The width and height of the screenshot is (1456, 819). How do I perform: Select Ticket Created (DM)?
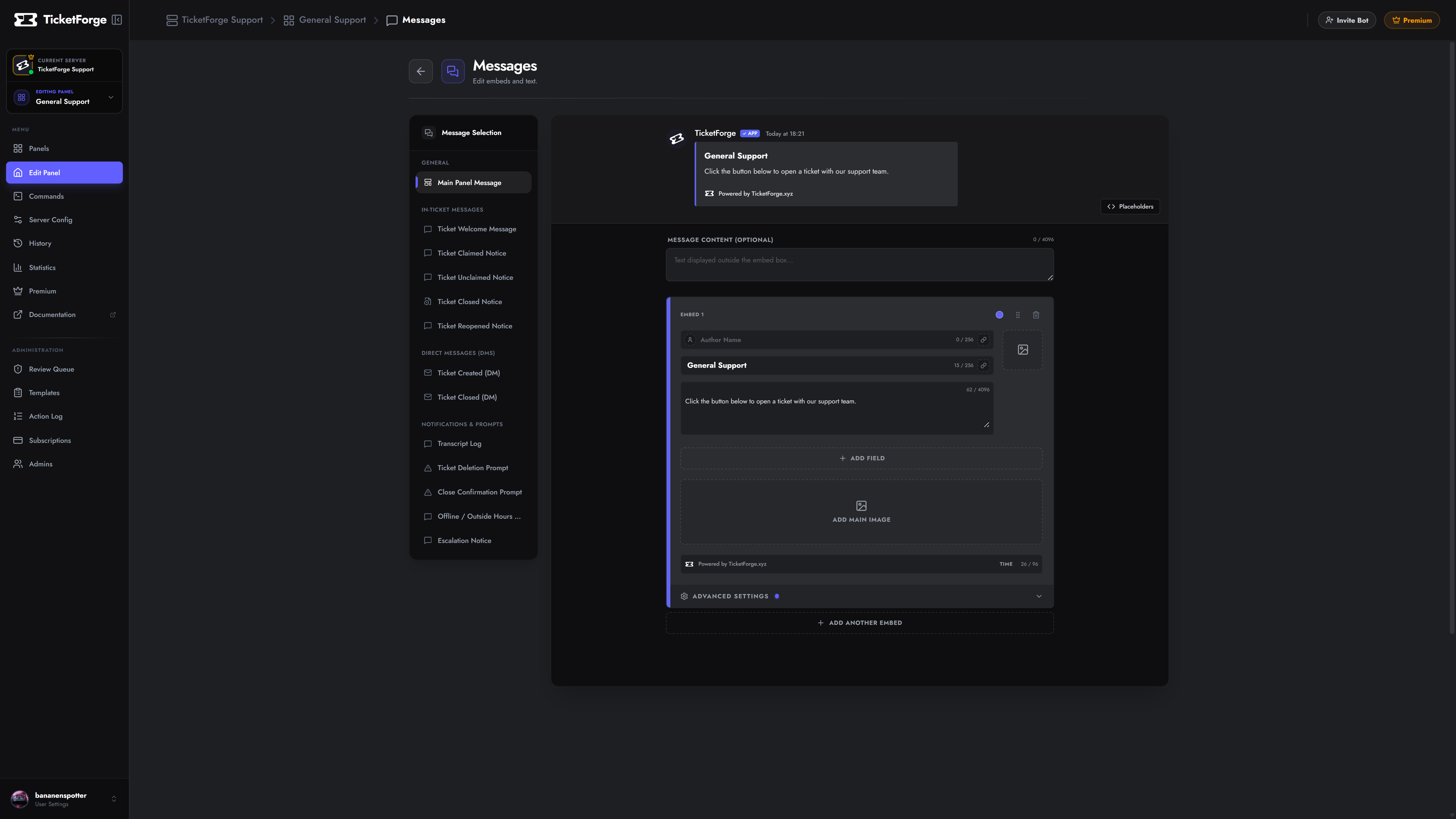point(474,373)
